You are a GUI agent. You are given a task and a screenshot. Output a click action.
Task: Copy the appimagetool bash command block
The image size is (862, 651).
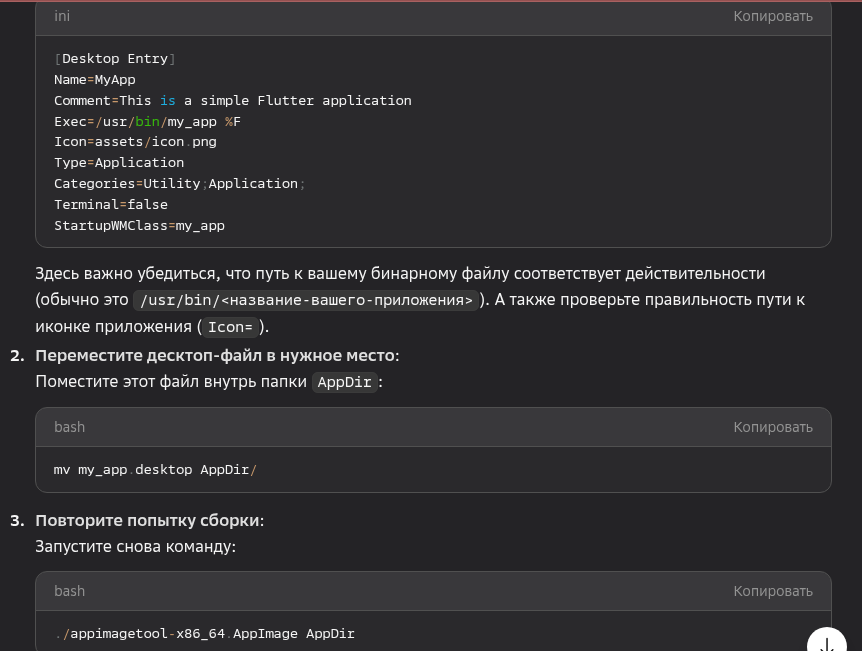772,591
